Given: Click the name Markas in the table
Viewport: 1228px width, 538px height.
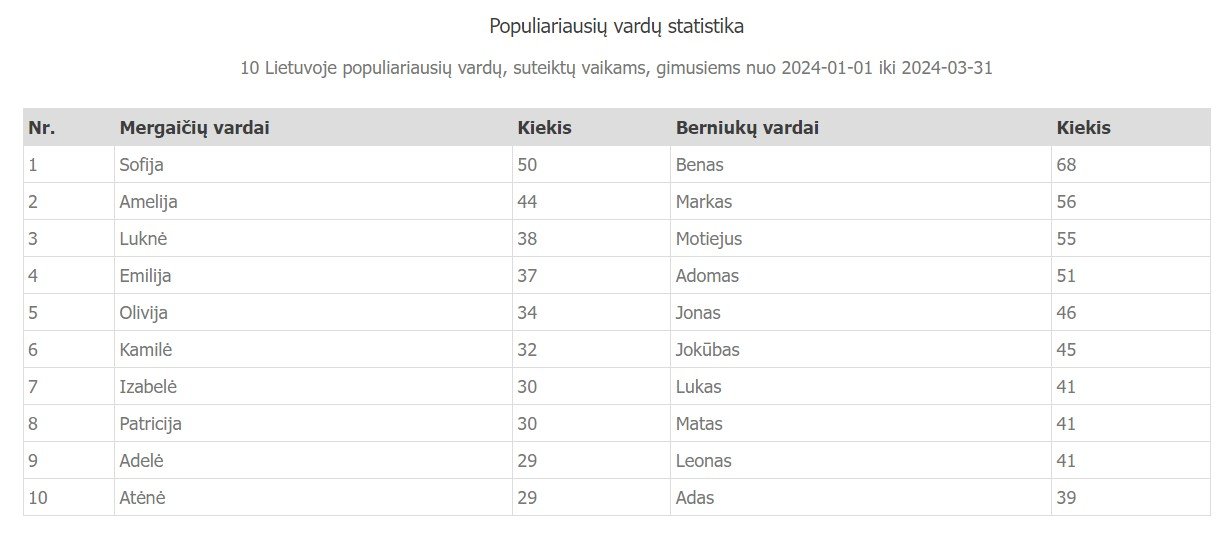Looking at the screenshot, I should (704, 202).
